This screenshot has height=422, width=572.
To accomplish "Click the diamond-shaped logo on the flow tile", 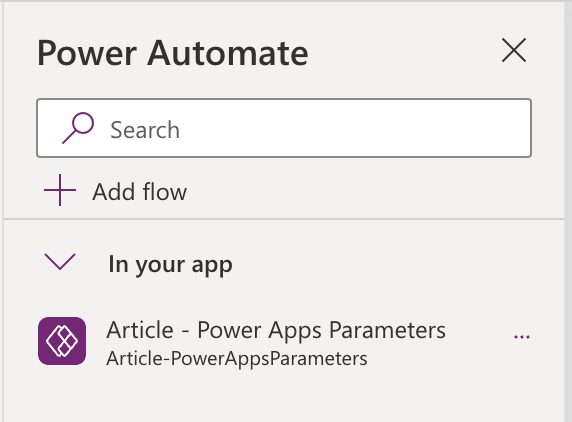I will pos(62,341).
